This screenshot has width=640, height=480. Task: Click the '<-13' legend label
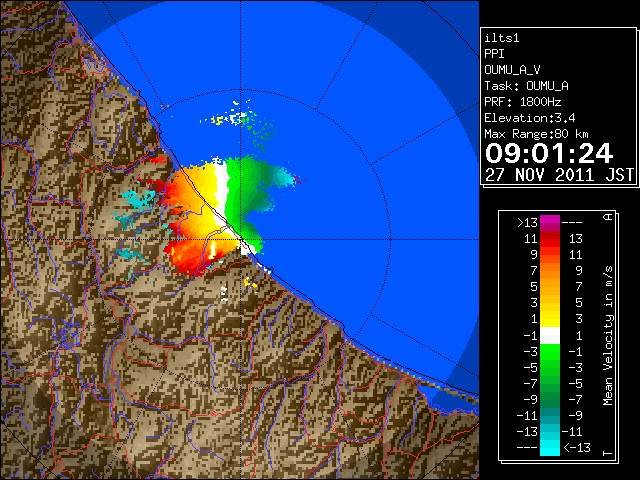pos(577,447)
